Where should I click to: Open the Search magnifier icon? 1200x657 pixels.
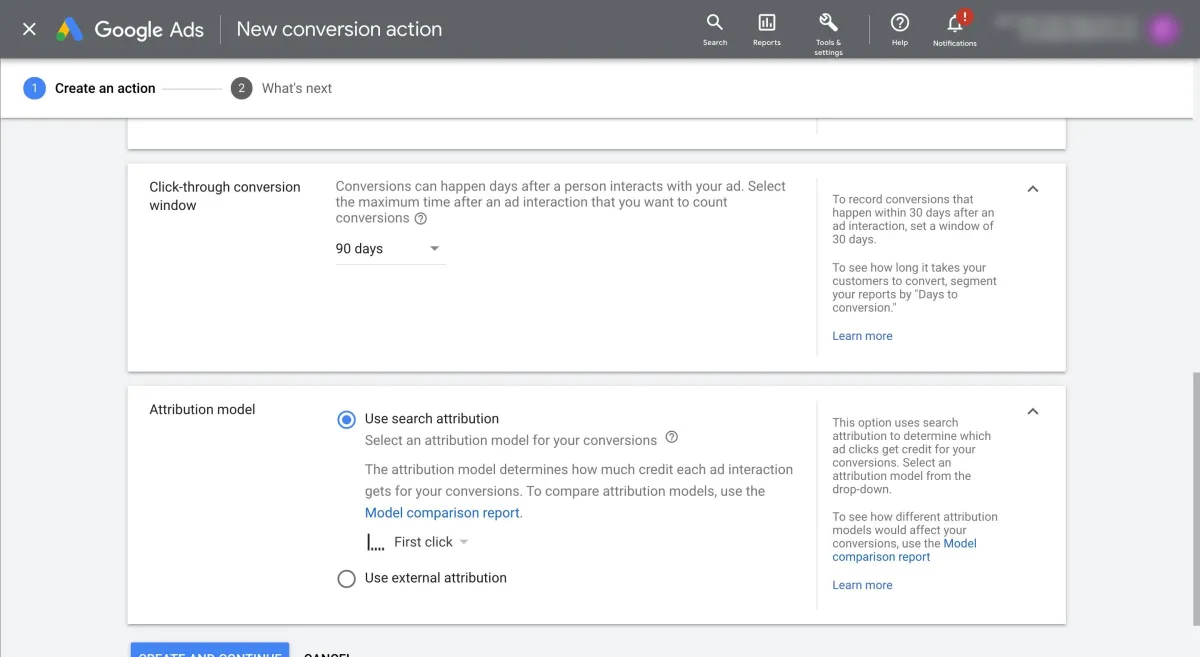[x=714, y=23]
